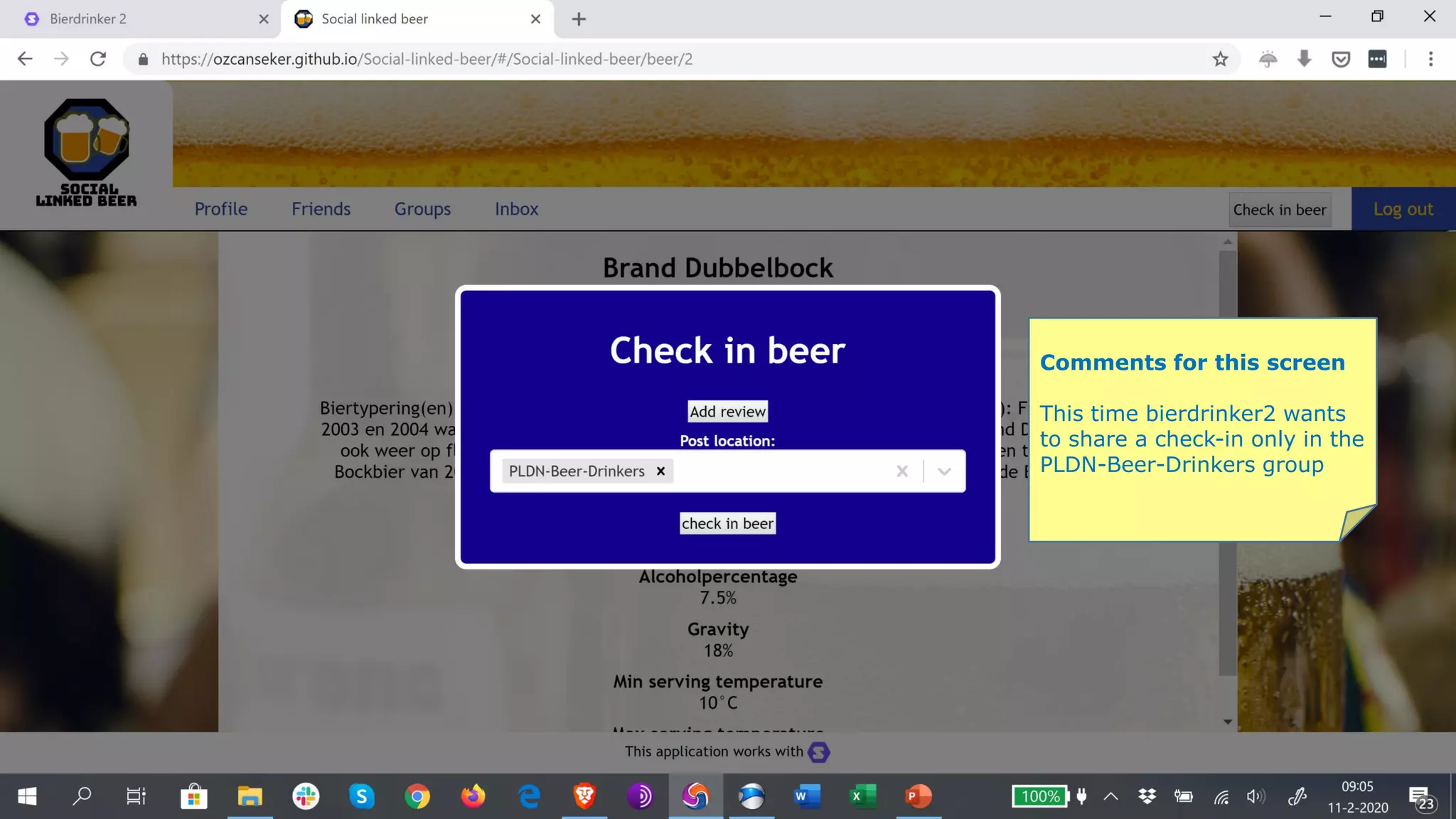This screenshot has width=1456, height=819.
Task: Reload the current page
Action: 98,59
